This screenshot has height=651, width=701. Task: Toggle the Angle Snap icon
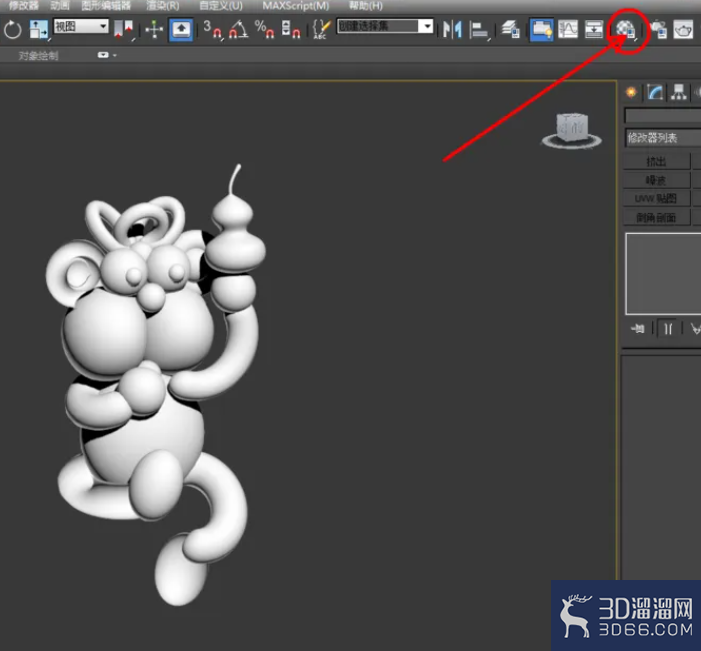click(238, 30)
